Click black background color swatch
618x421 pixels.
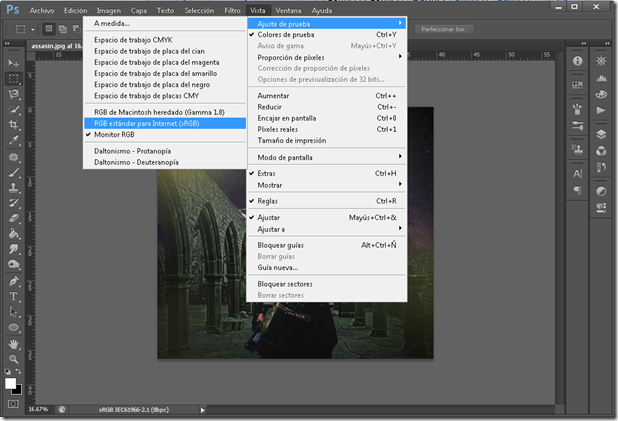(19, 391)
